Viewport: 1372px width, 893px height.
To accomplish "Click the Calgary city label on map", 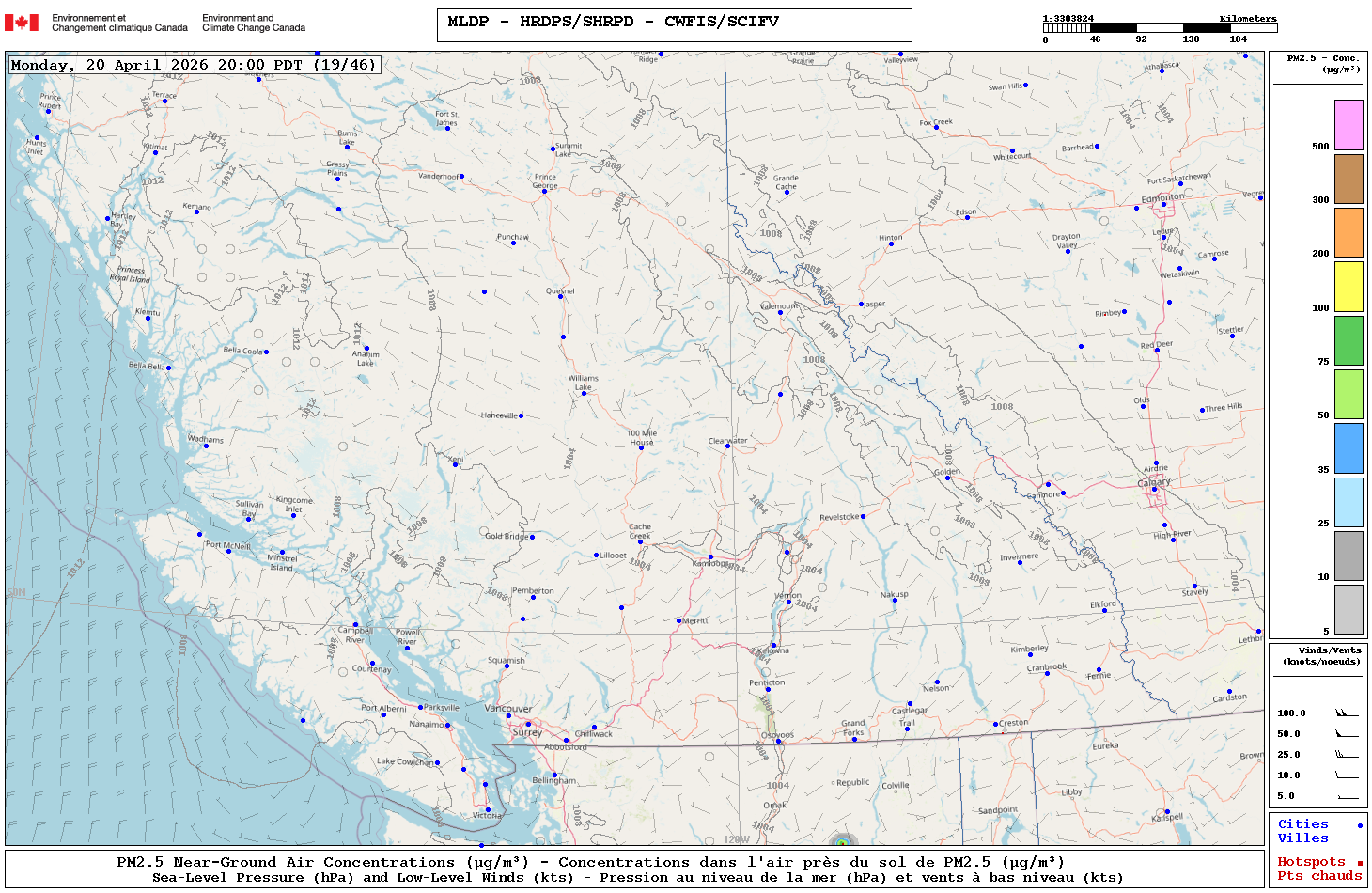I will 1154,482.
